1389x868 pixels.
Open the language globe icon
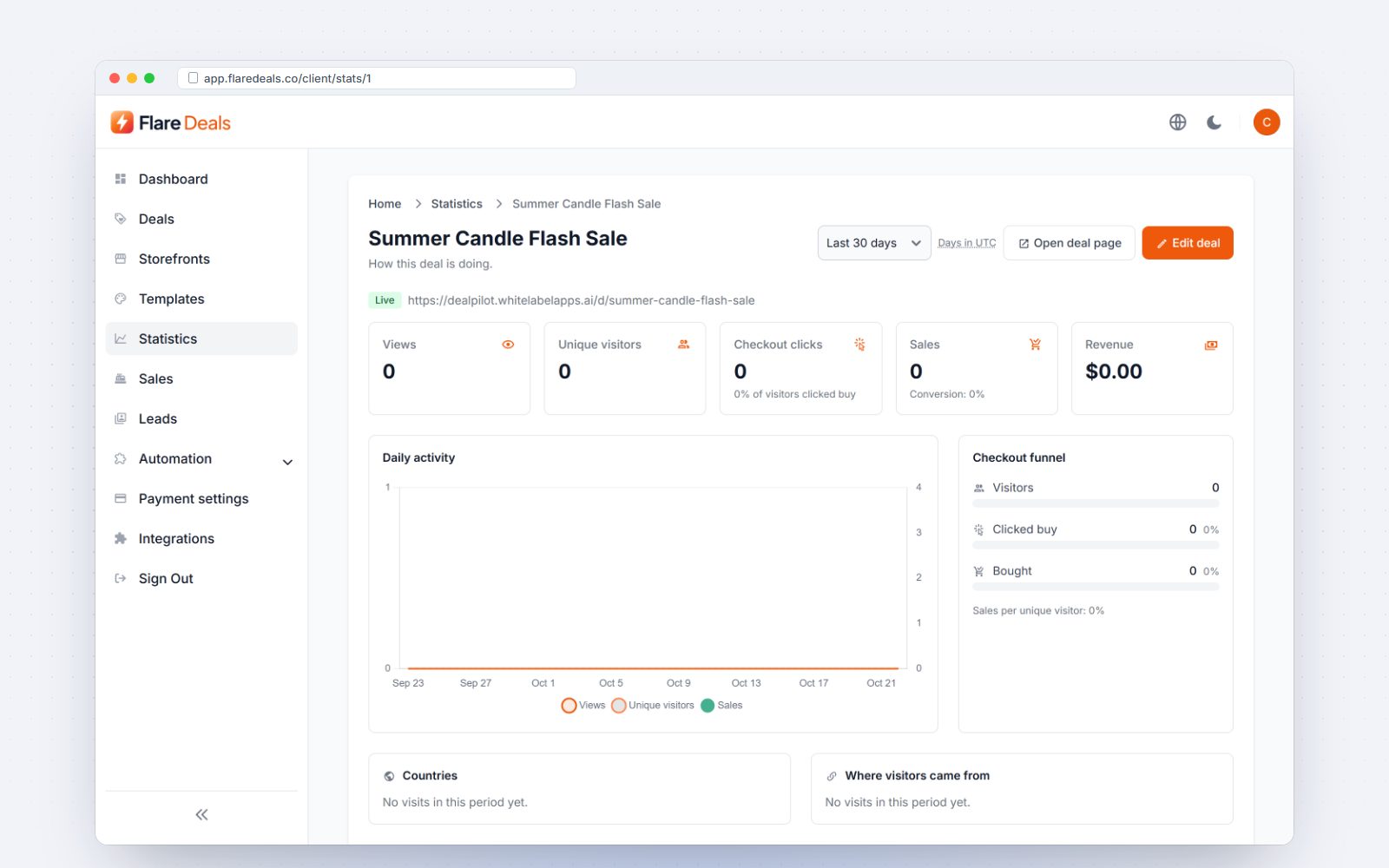point(1177,122)
